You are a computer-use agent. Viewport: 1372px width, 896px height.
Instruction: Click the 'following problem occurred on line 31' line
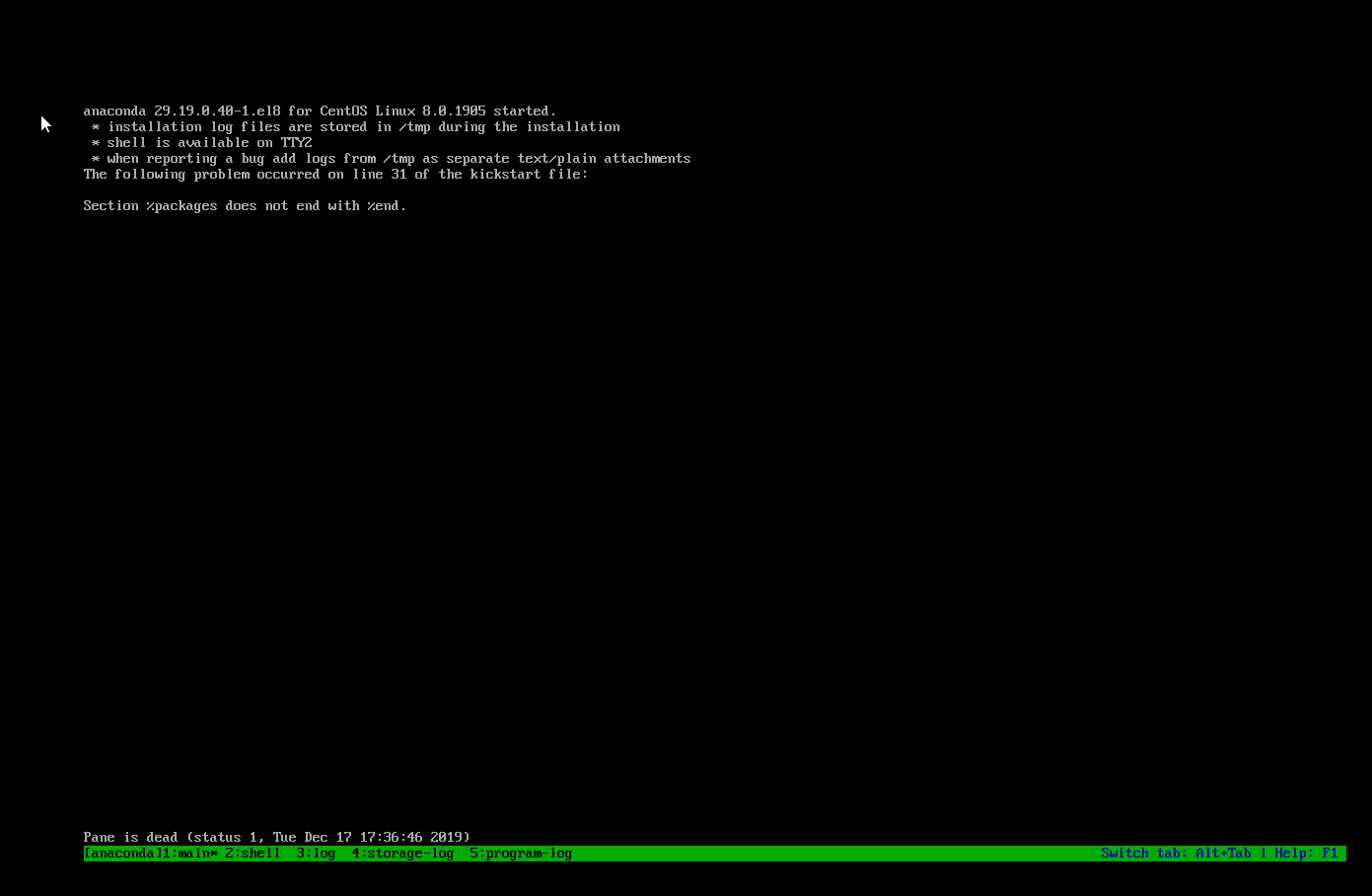point(335,174)
